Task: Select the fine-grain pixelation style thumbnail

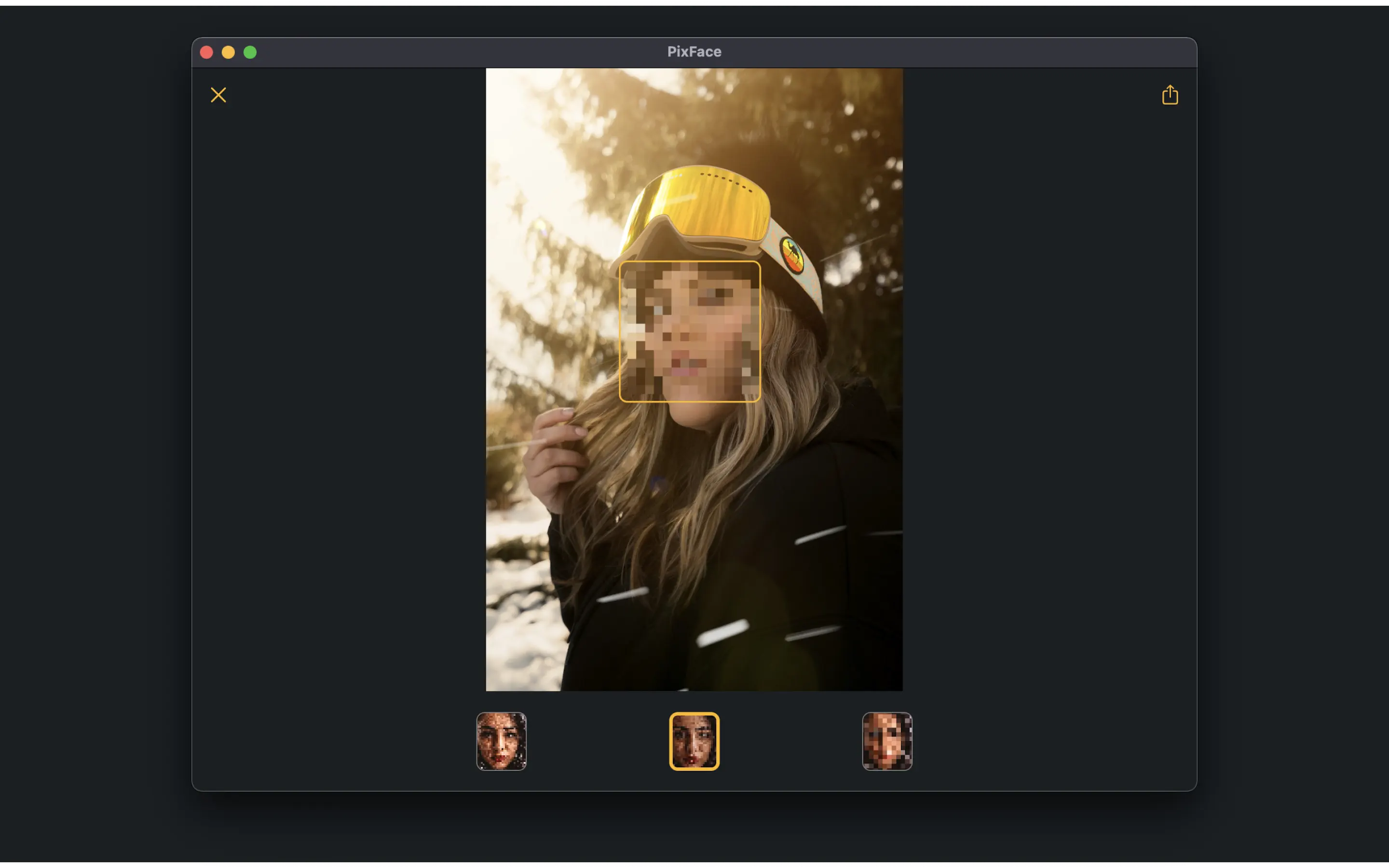Action: (x=501, y=741)
